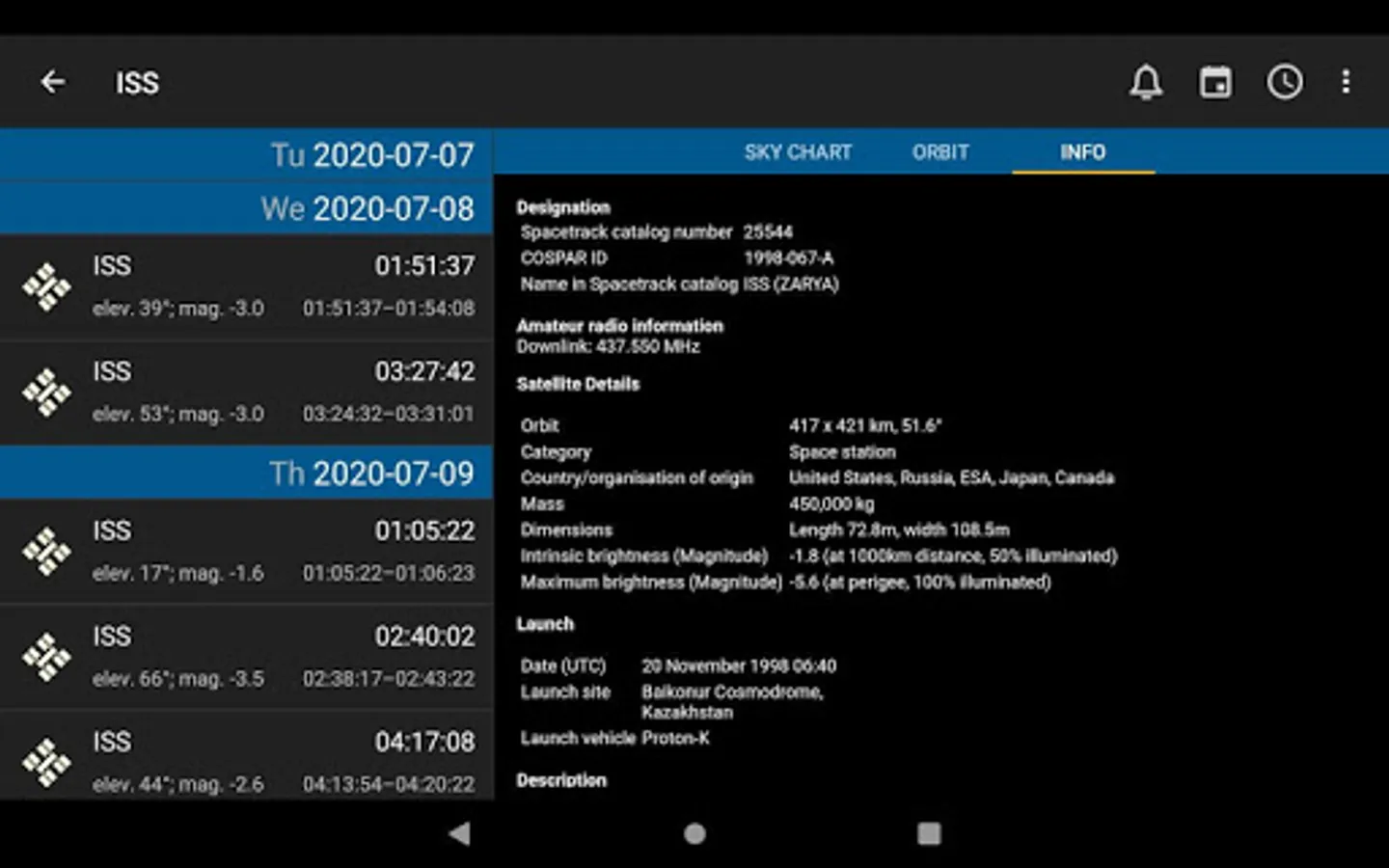Tap the Android recent apps square
Screen dimensions: 1389x868
[x=929, y=833]
